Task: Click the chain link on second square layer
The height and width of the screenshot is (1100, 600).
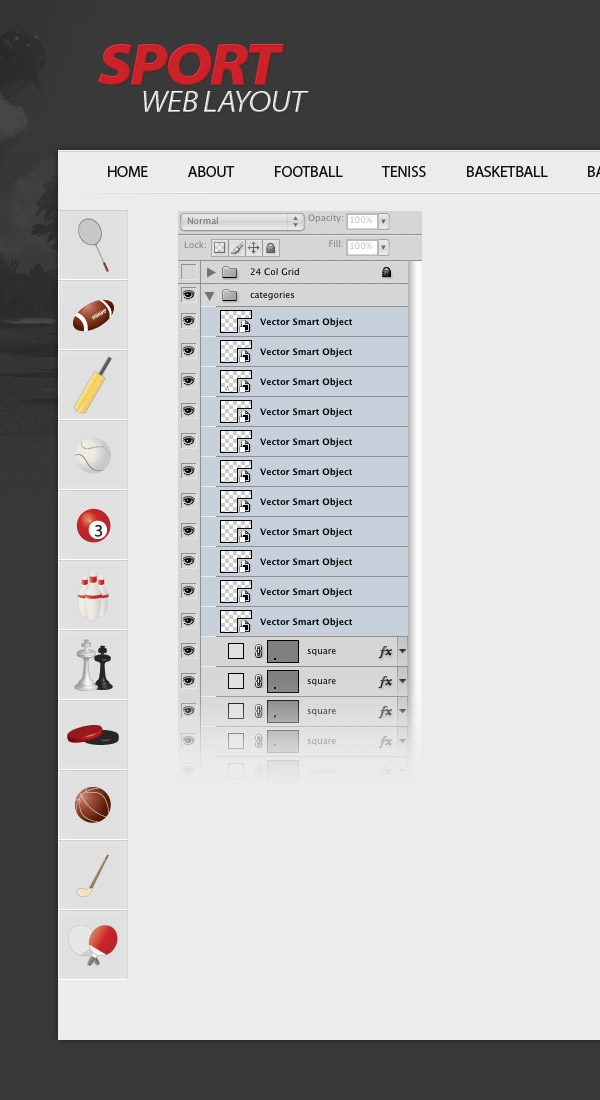Action: click(258, 681)
